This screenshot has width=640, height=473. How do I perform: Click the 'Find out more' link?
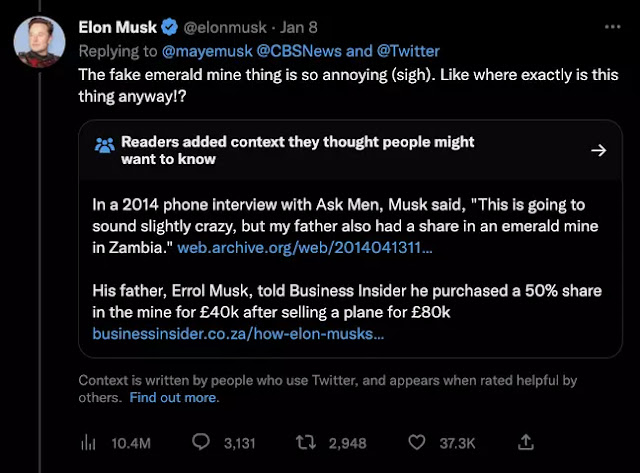[x=174, y=397]
